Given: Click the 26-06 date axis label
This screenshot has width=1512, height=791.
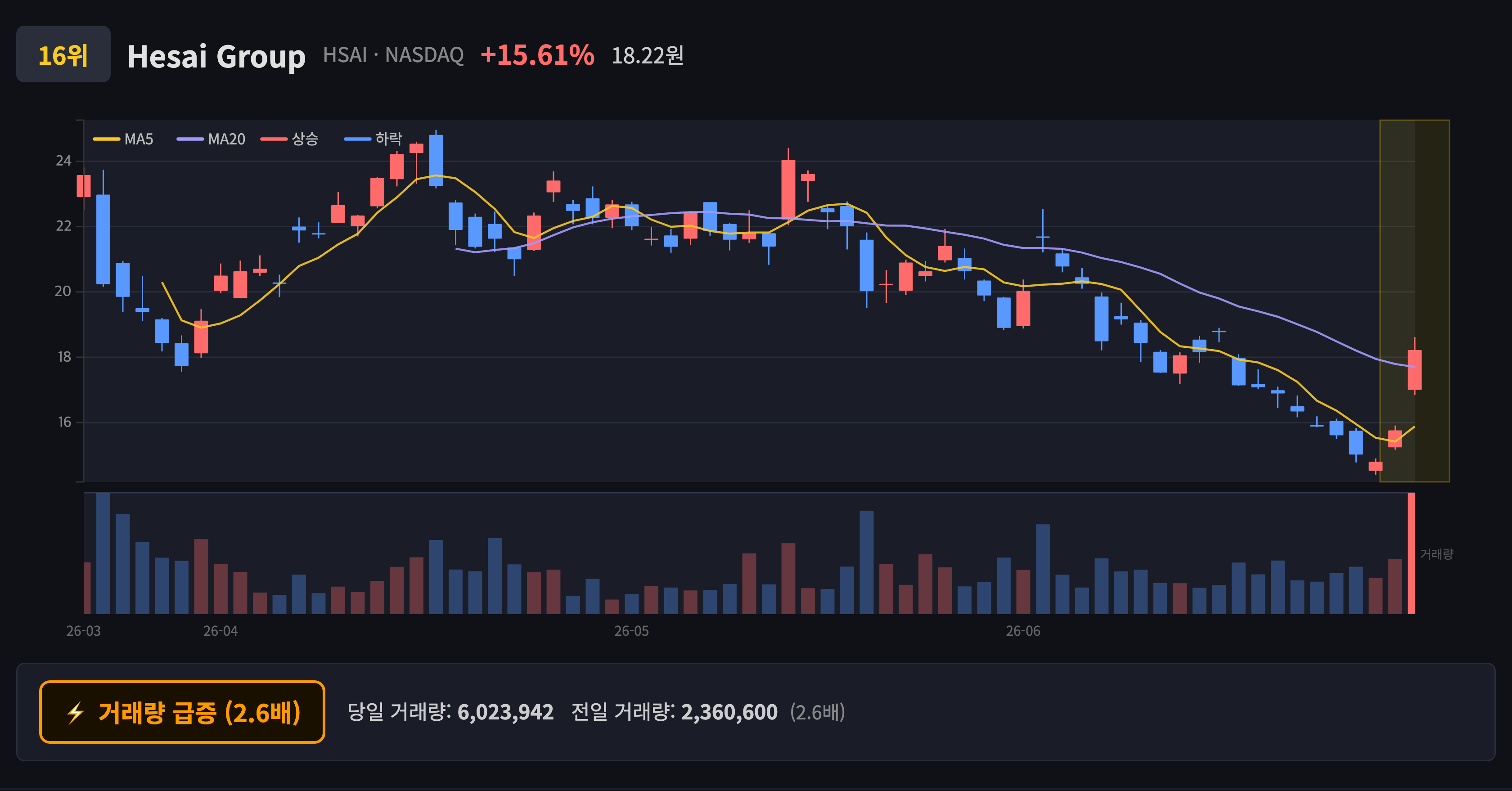Looking at the screenshot, I should tap(1023, 631).
